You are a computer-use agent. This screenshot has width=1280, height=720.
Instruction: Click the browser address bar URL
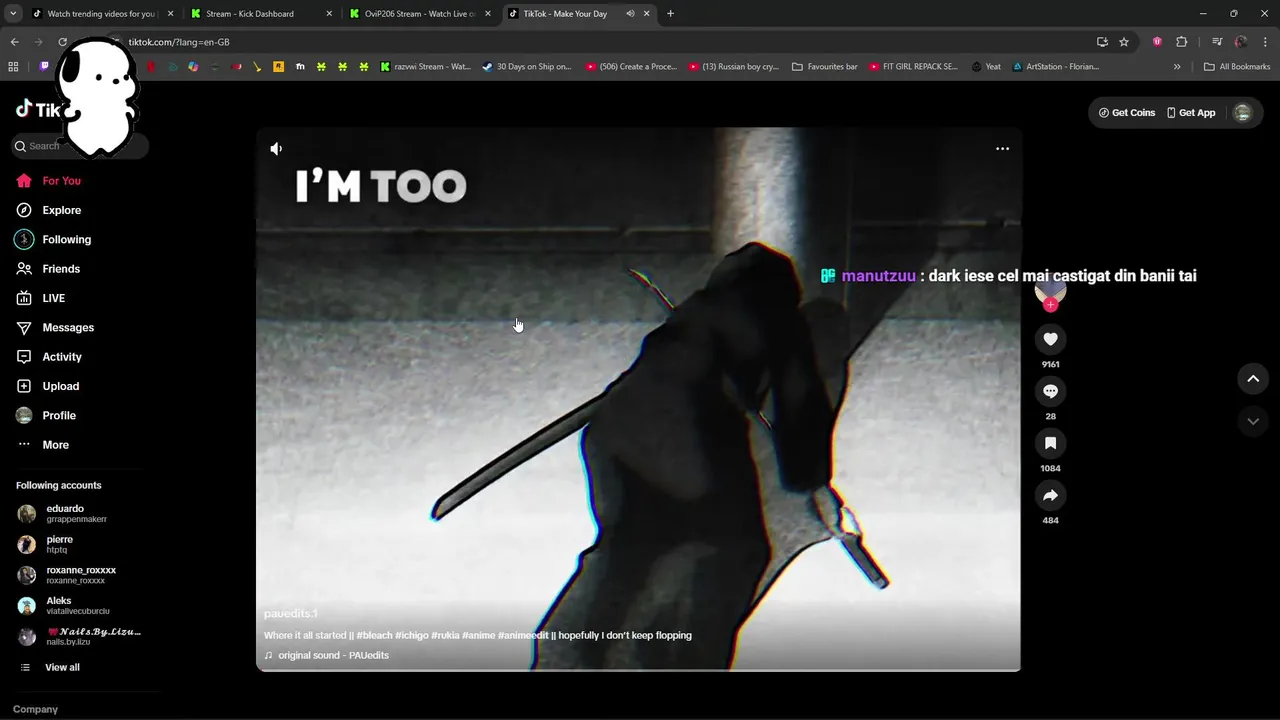pyautogui.click(x=179, y=42)
